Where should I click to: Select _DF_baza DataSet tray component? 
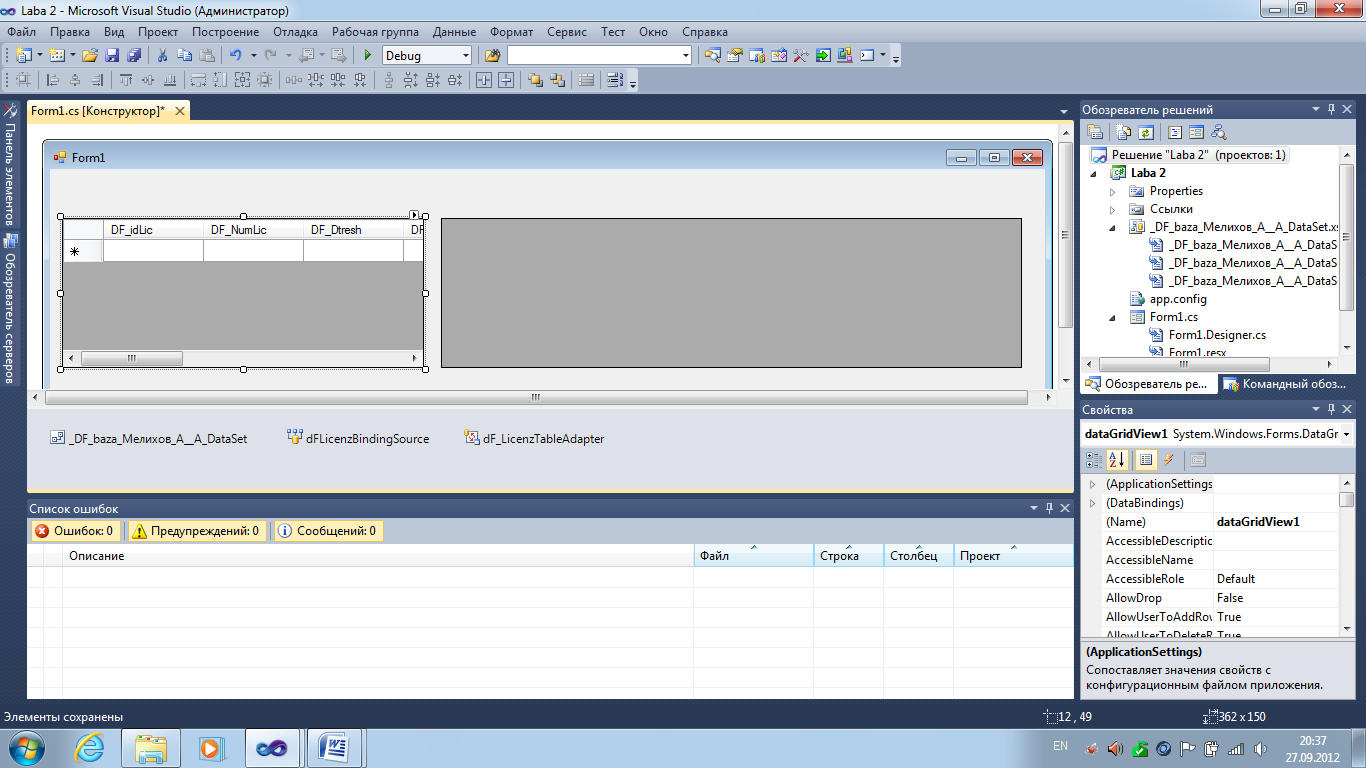[x=149, y=438]
